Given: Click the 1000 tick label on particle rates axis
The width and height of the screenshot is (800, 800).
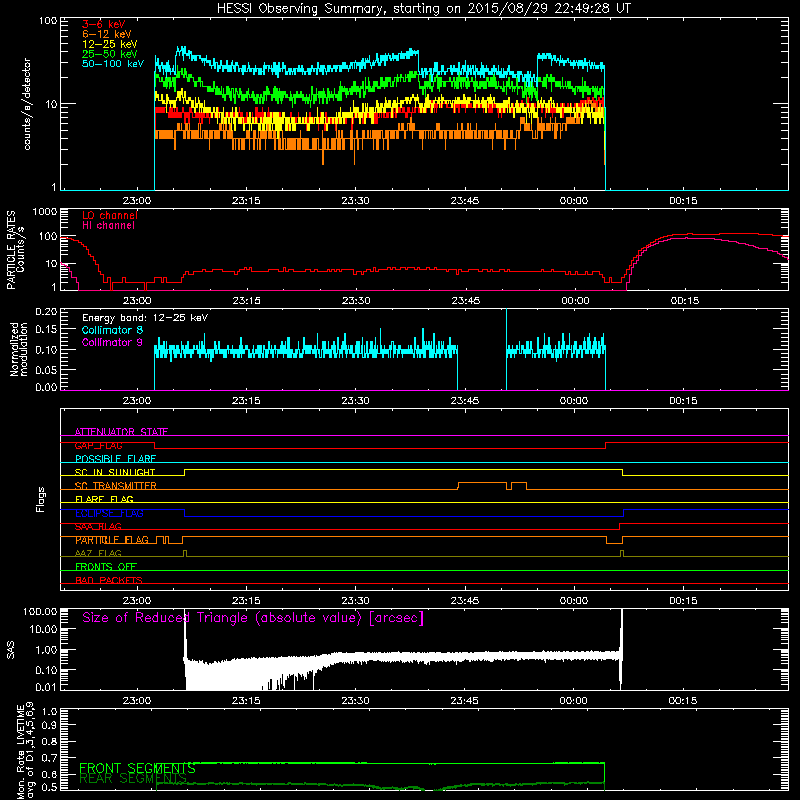Looking at the screenshot, I should 44,212.
